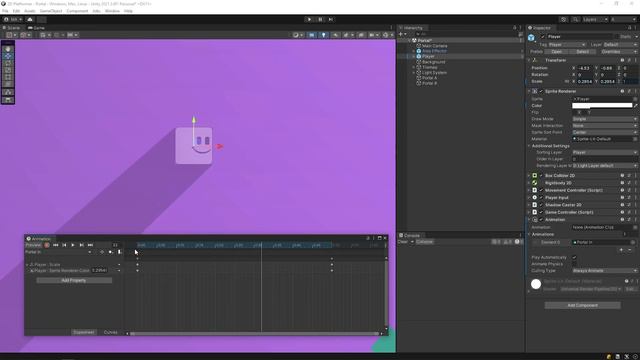Select the Rotate tool in Scene tools
The height and width of the screenshot is (360, 640).
click(x=8, y=63)
